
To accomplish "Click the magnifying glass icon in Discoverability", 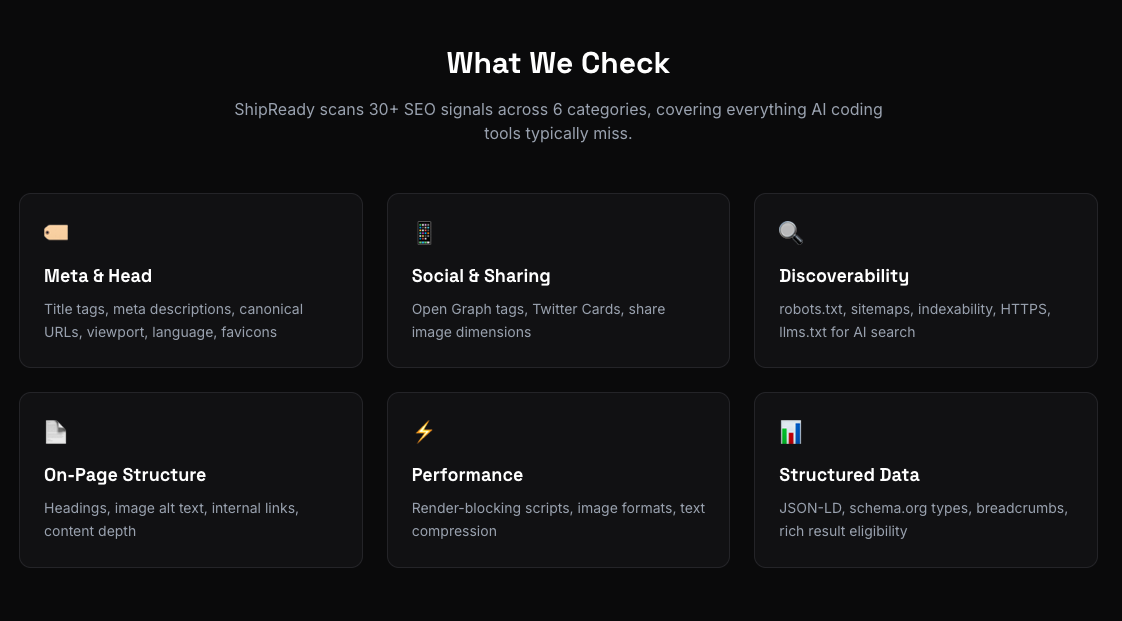I will tap(791, 233).
